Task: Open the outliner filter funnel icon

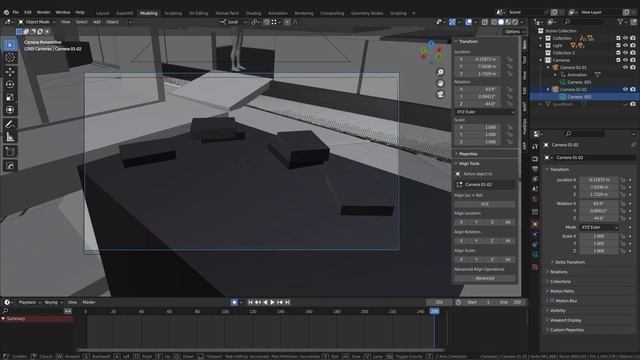Action: (x=620, y=22)
